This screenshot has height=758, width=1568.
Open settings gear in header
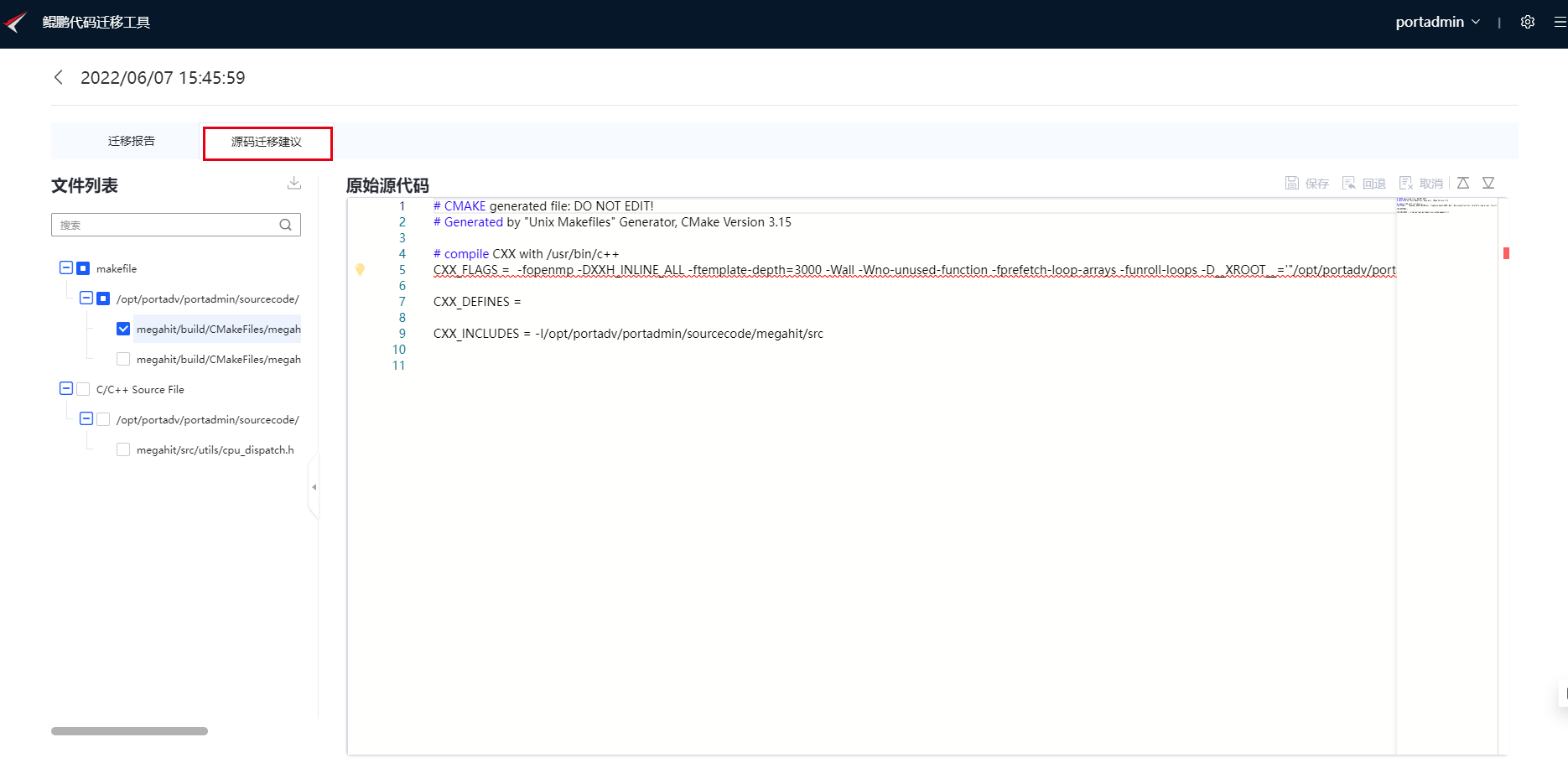pyautogui.click(x=1528, y=23)
